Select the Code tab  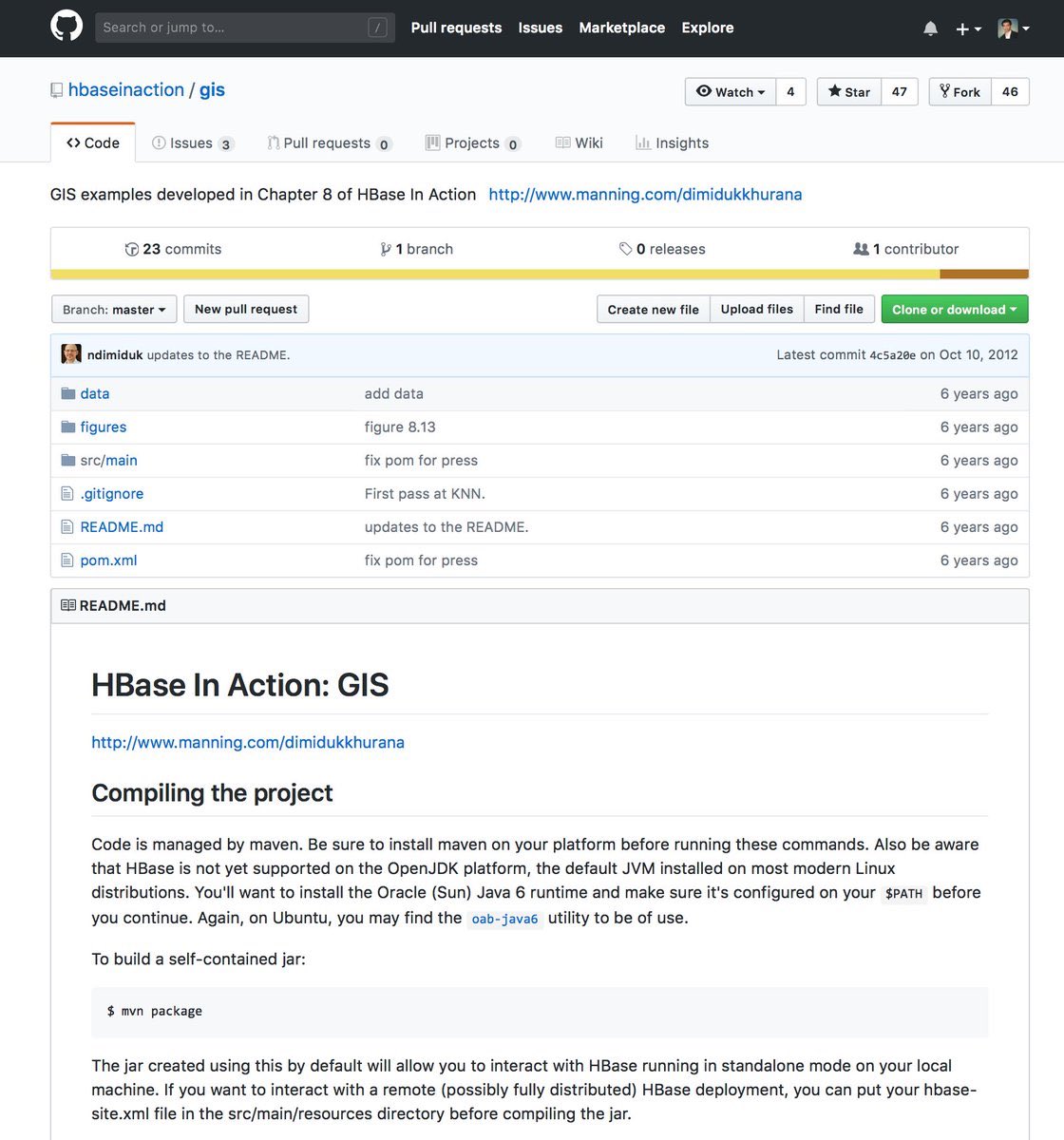[93, 142]
